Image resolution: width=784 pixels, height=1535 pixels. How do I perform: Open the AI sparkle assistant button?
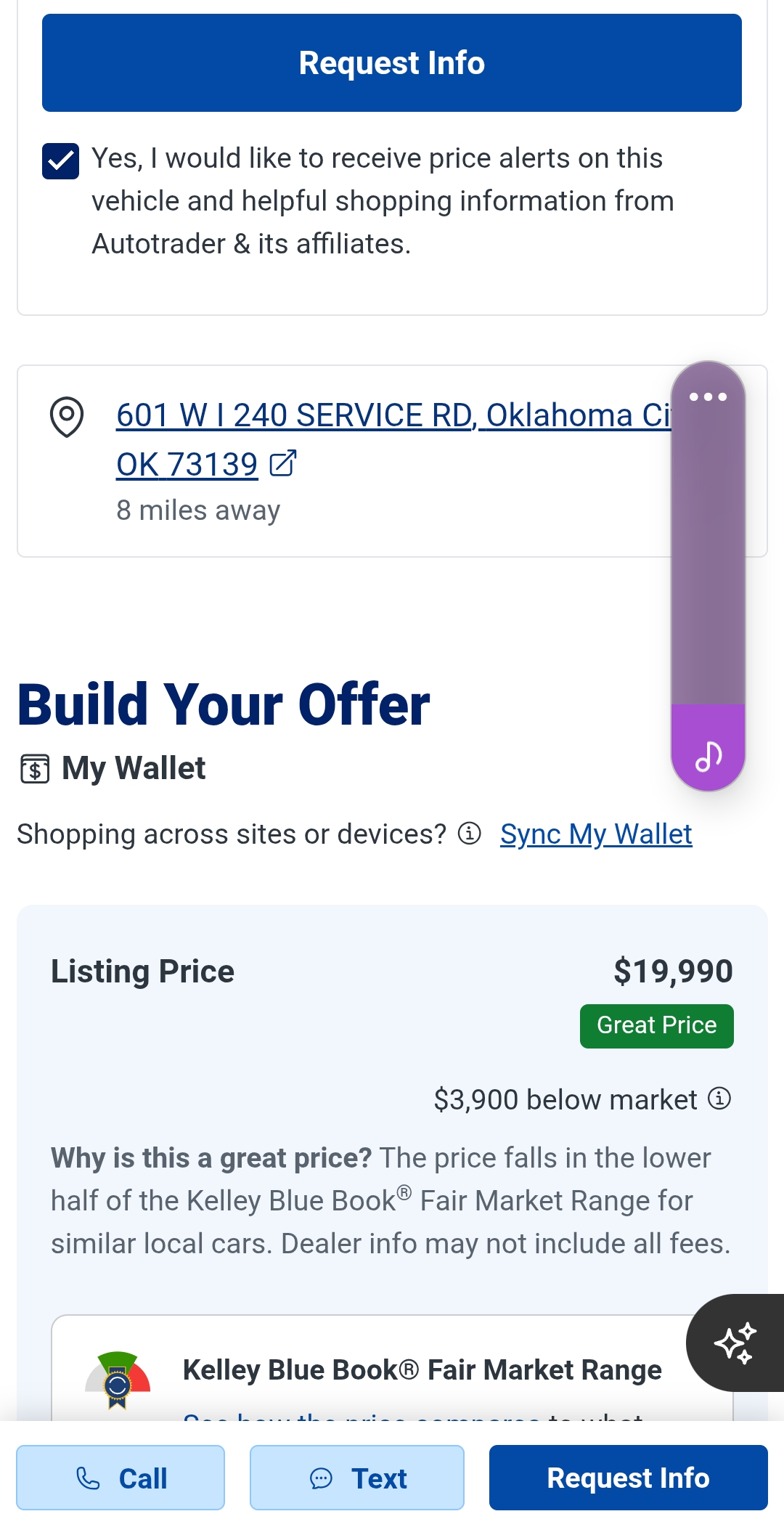pos(735,1343)
